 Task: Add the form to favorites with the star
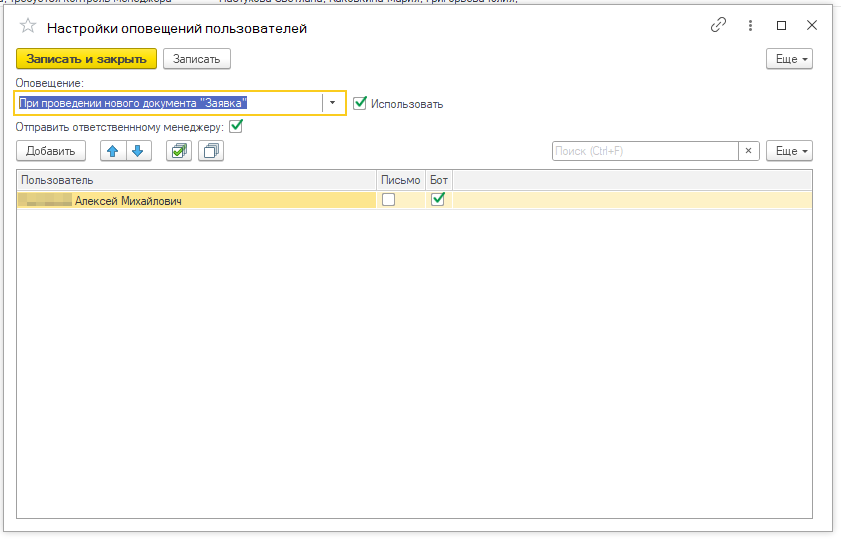pos(28,26)
